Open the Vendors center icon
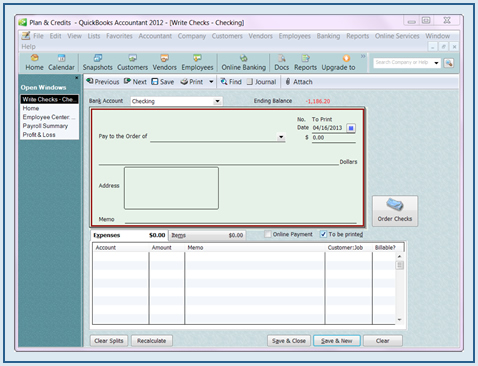 click(164, 63)
